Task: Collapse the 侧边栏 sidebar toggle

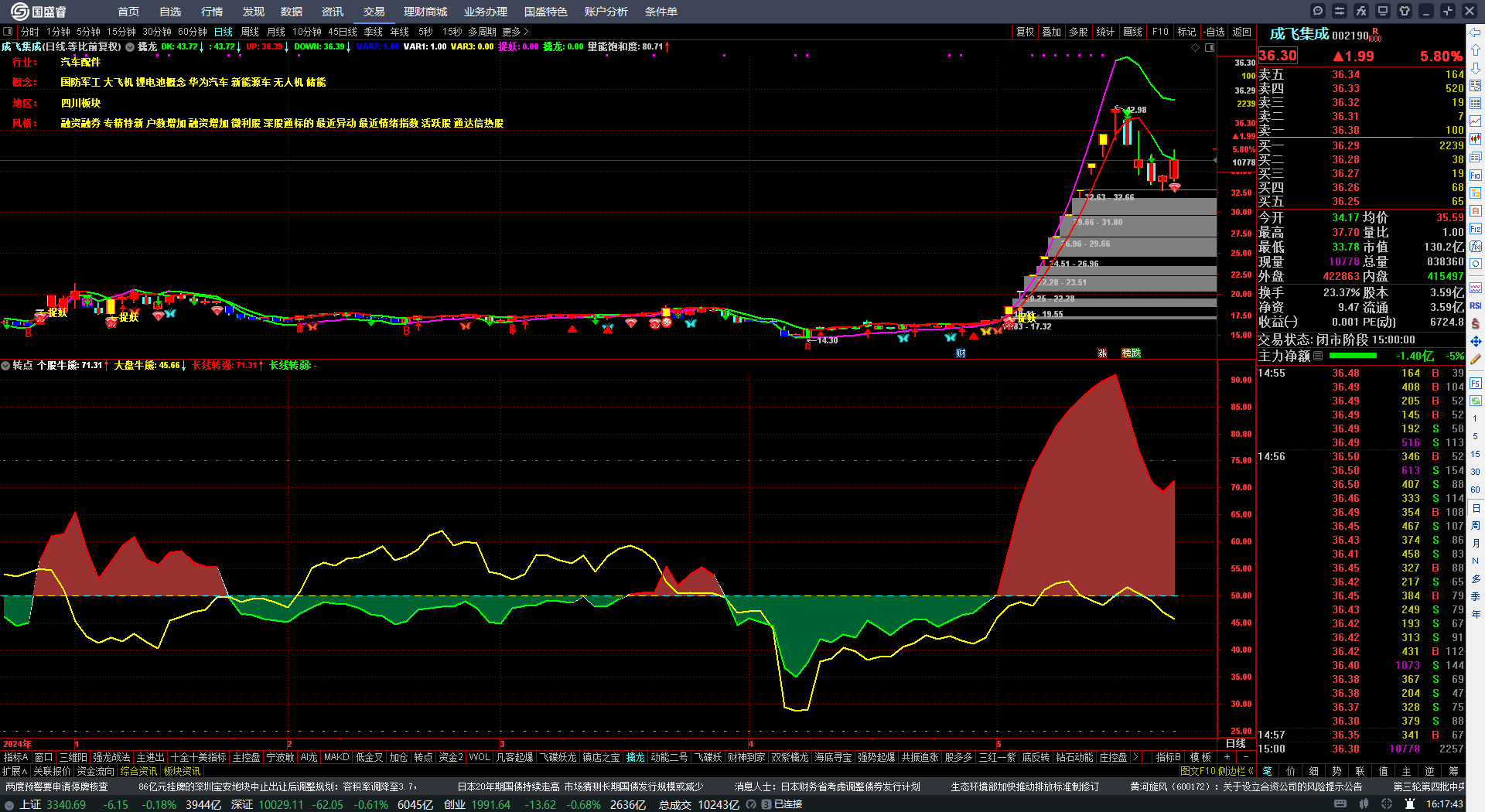Action: tap(1236, 771)
